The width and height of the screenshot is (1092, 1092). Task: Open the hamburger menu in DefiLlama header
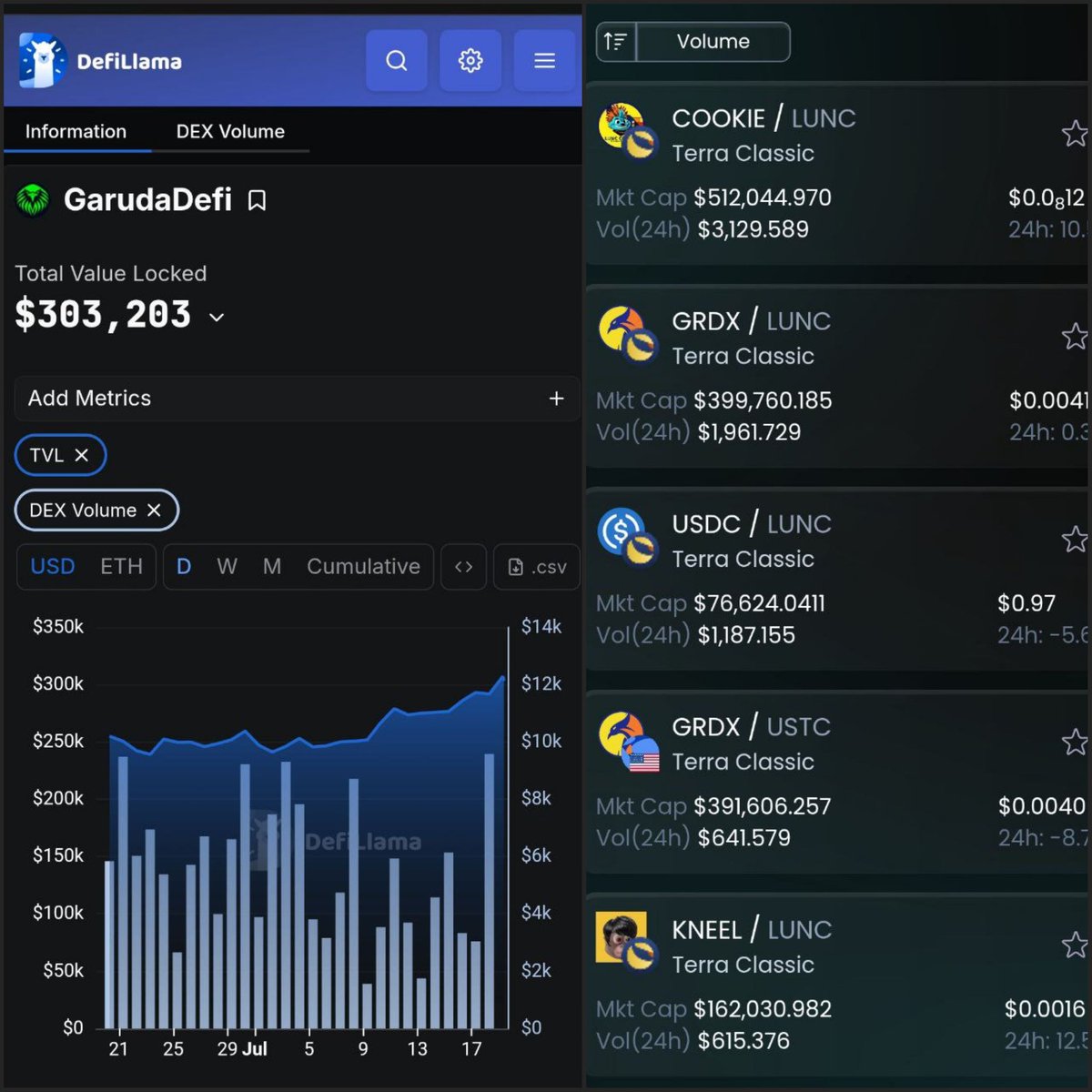click(544, 60)
